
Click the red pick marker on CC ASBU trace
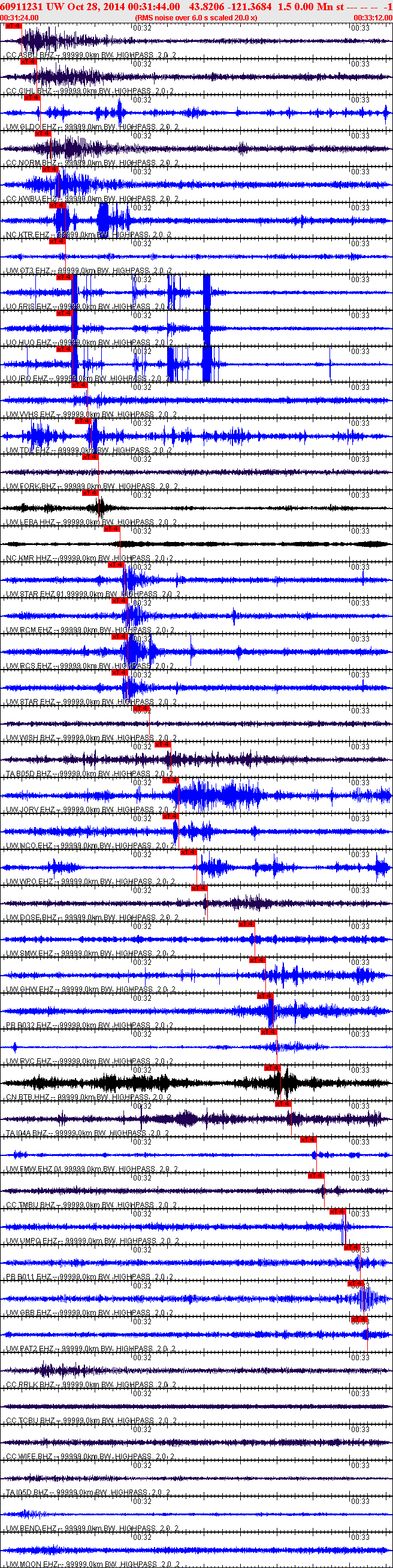(13, 26)
